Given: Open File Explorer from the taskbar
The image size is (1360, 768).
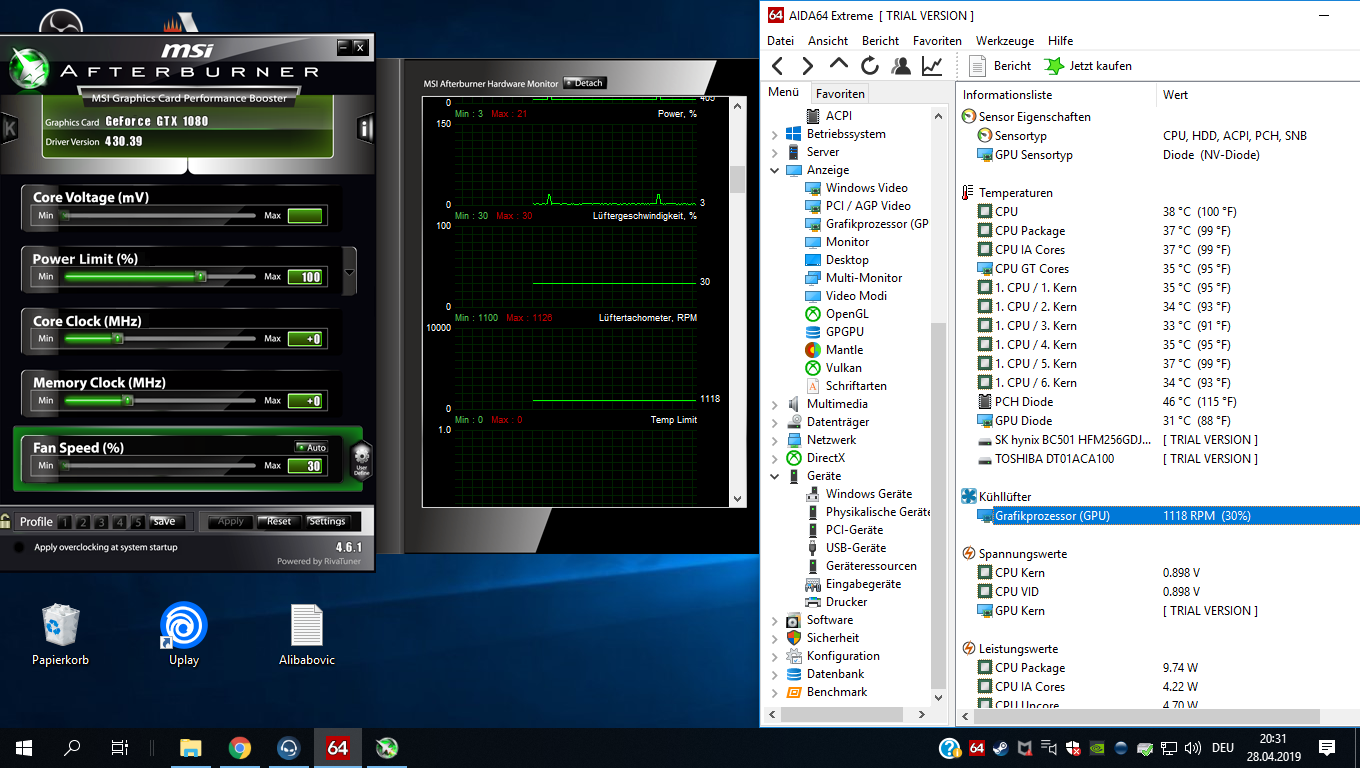Looking at the screenshot, I should click(190, 747).
